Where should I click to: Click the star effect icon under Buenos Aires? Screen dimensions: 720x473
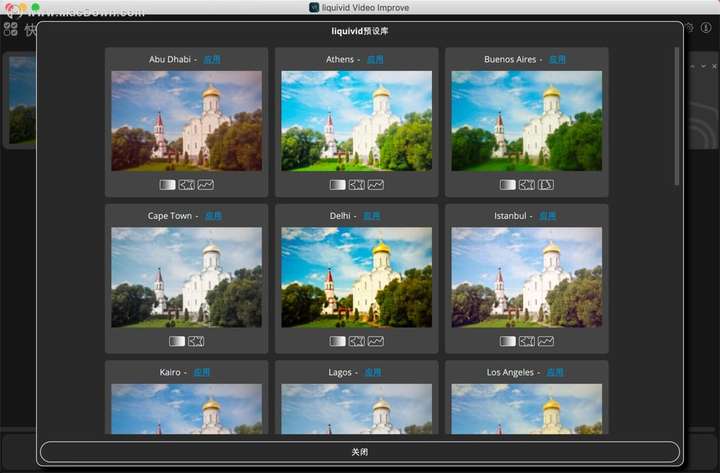tap(527, 185)
